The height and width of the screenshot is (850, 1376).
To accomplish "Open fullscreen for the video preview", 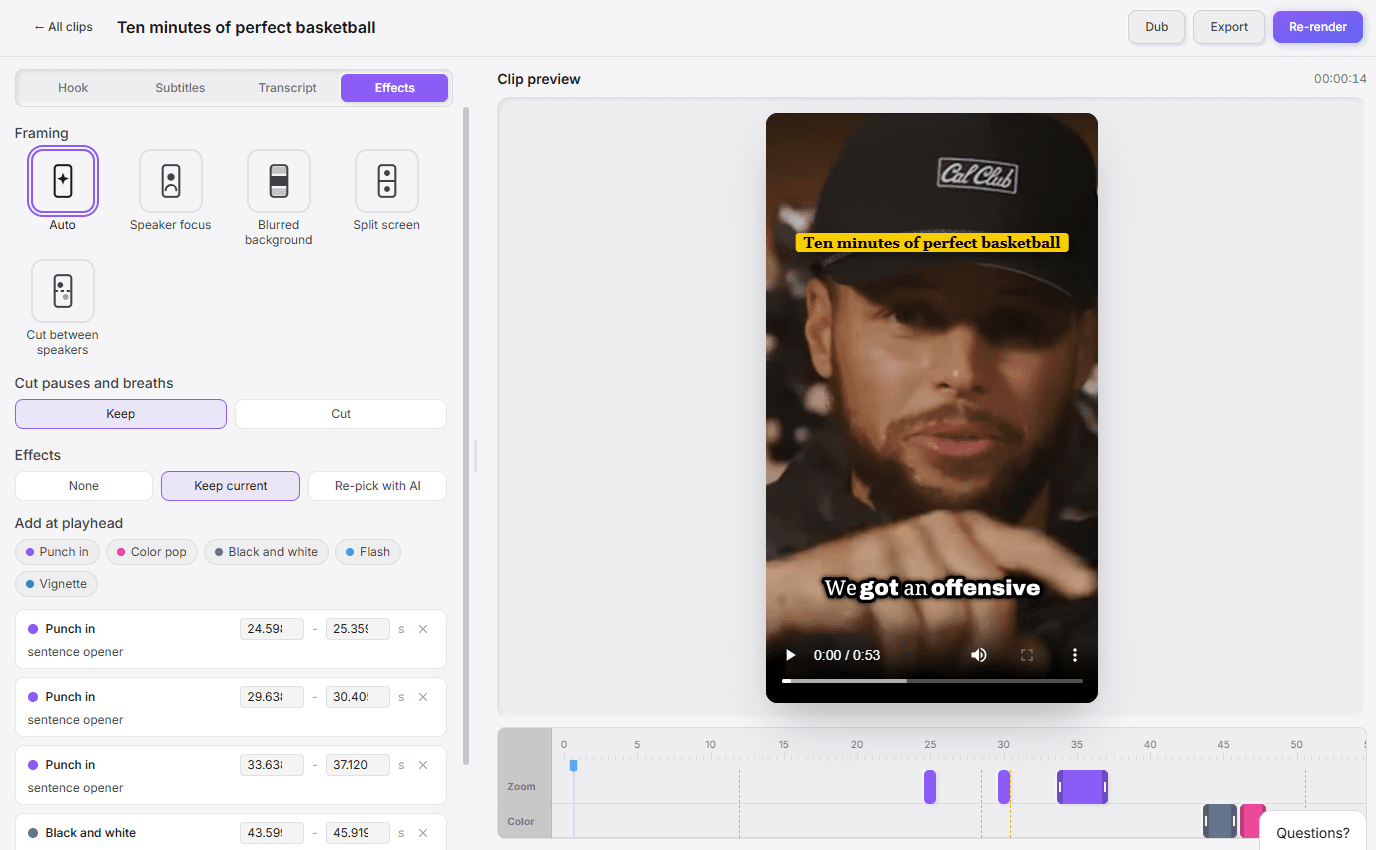I will (1026, 655).
